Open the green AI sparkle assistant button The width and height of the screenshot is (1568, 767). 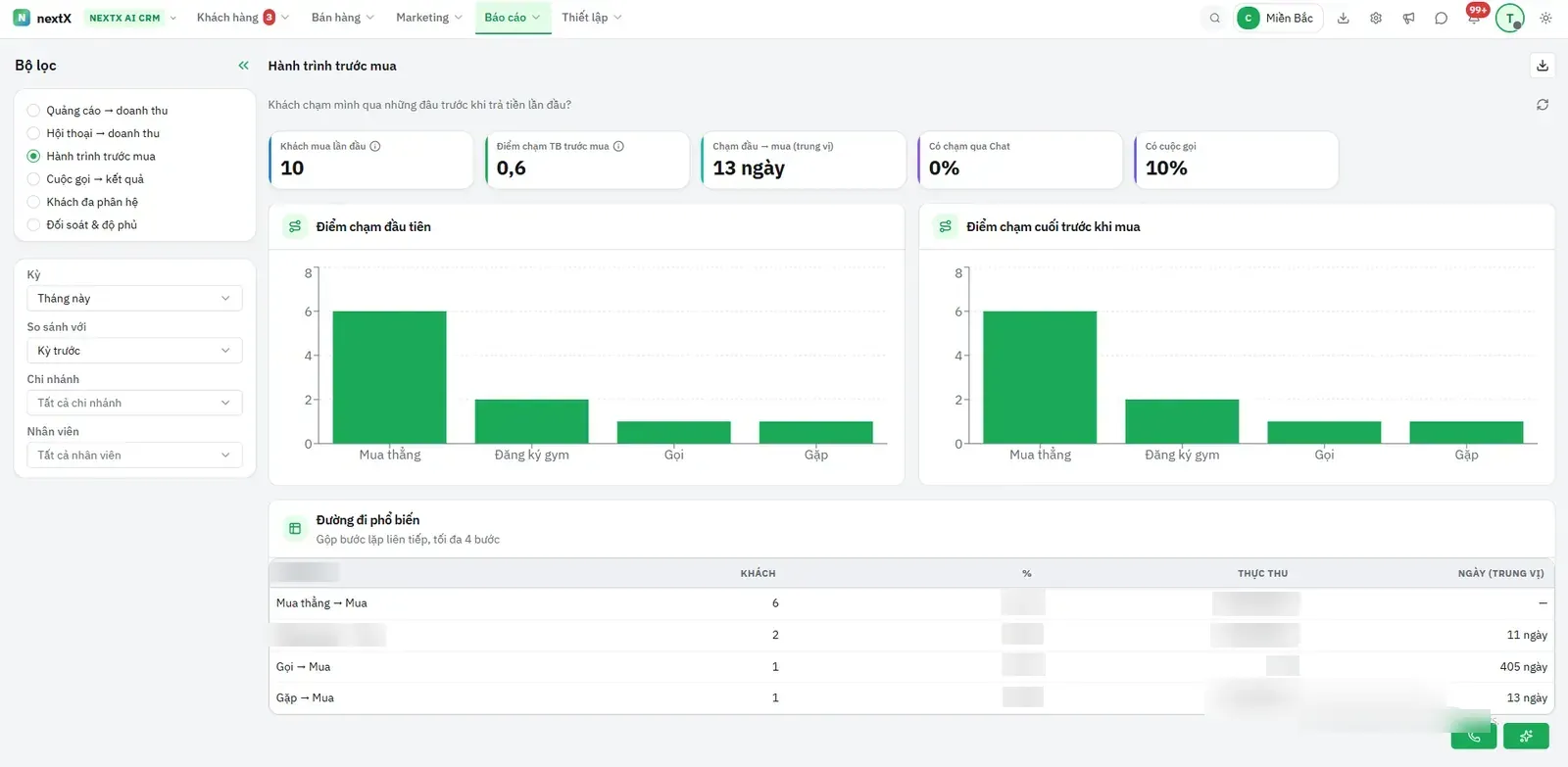[x=1526, y=736]
